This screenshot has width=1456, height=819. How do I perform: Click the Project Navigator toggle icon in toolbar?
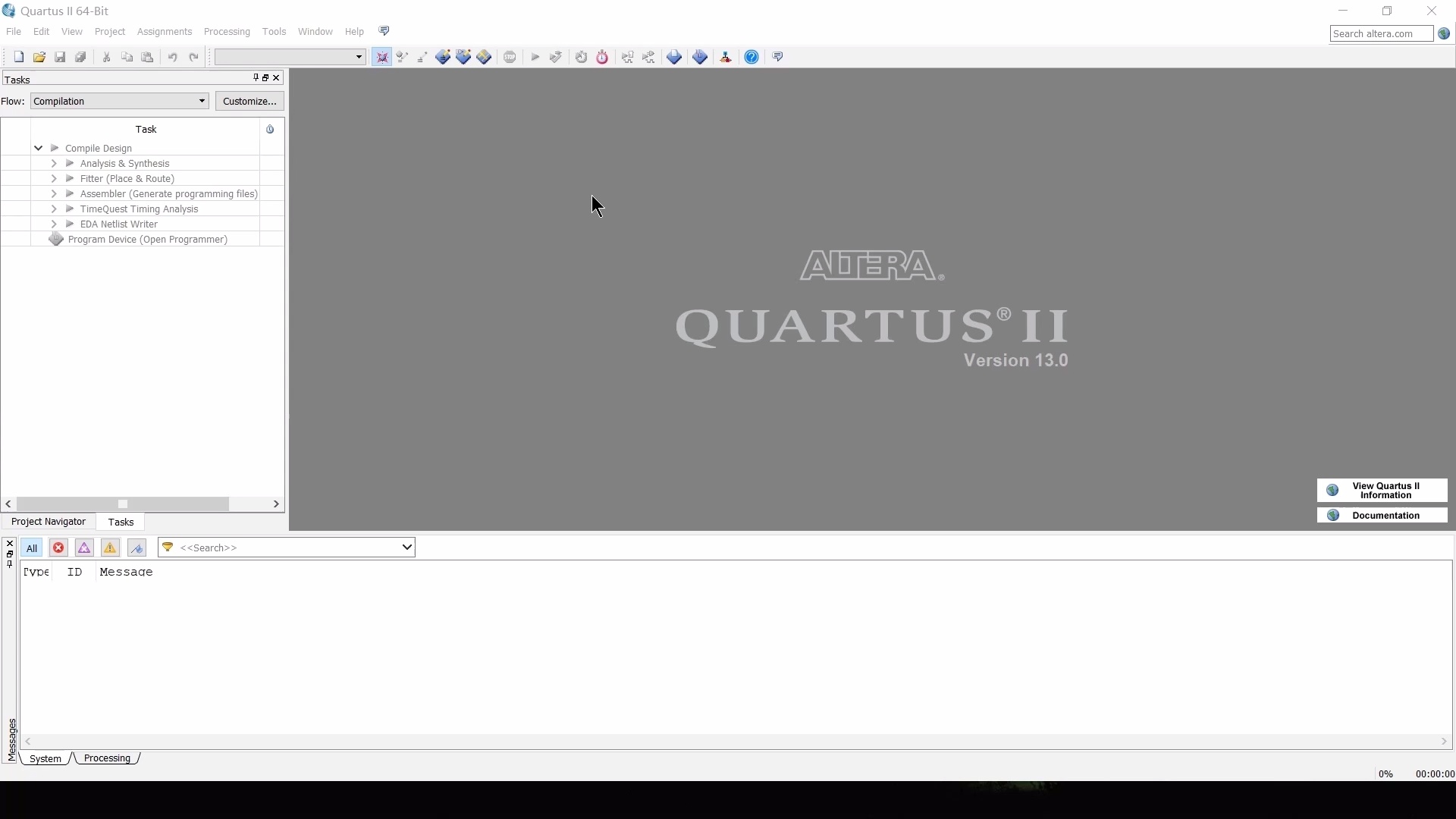tap(382, 58)
